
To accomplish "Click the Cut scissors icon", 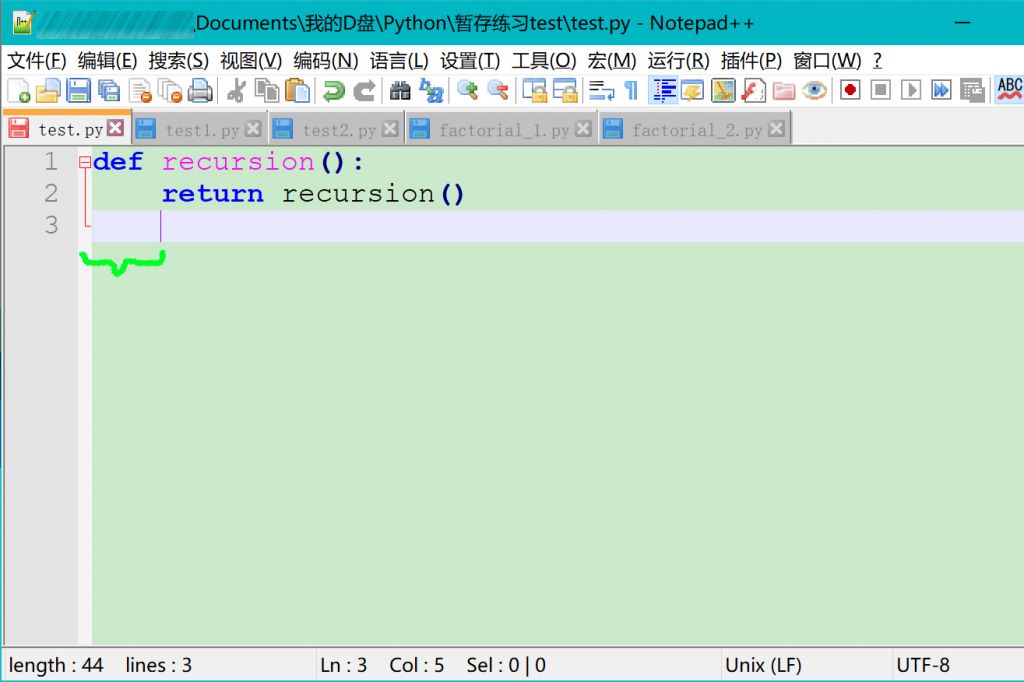I will [x=236, y=90].
